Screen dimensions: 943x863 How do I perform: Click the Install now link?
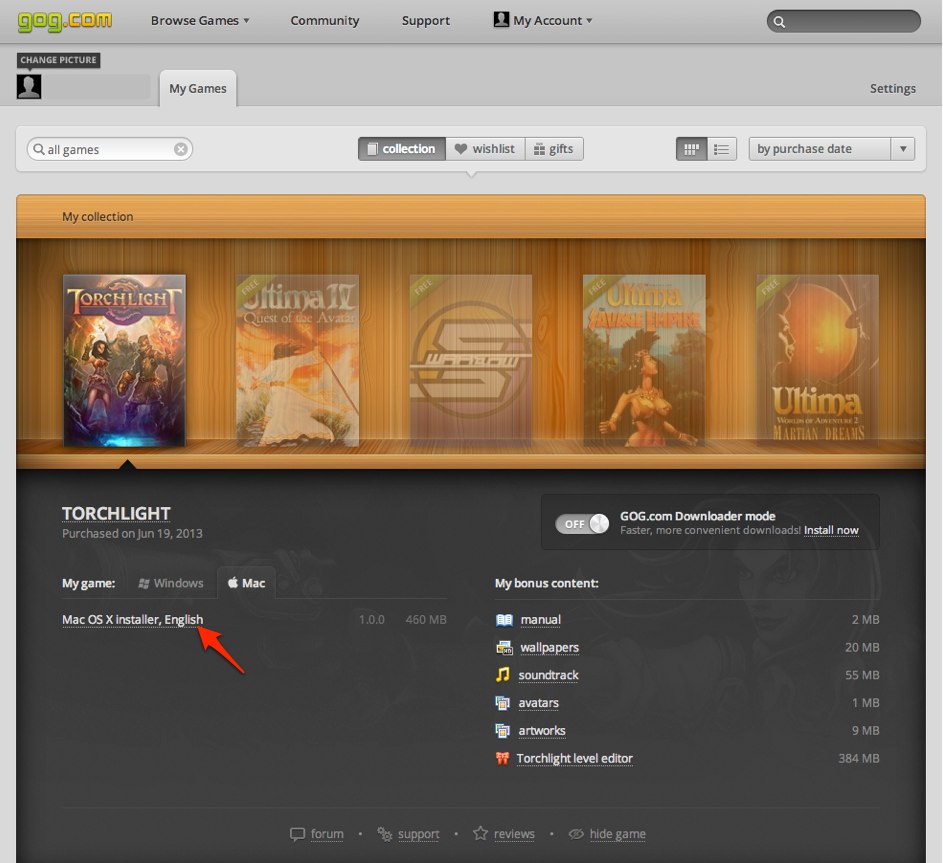click(831, 530)
